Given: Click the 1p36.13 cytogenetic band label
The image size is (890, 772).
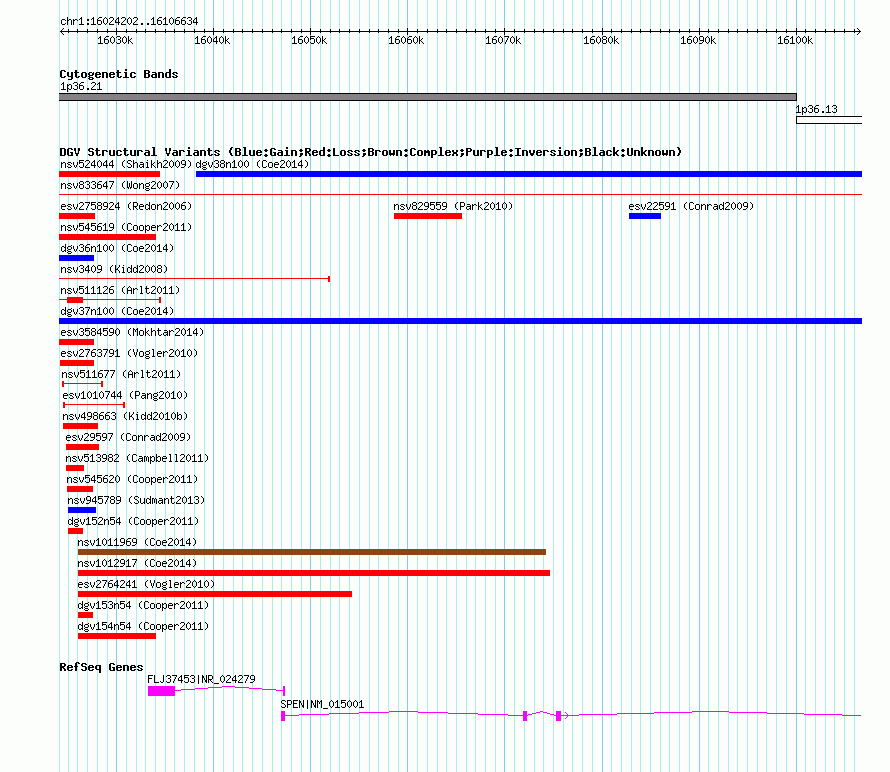Looking at the screenshot, I should click(816, 109).
